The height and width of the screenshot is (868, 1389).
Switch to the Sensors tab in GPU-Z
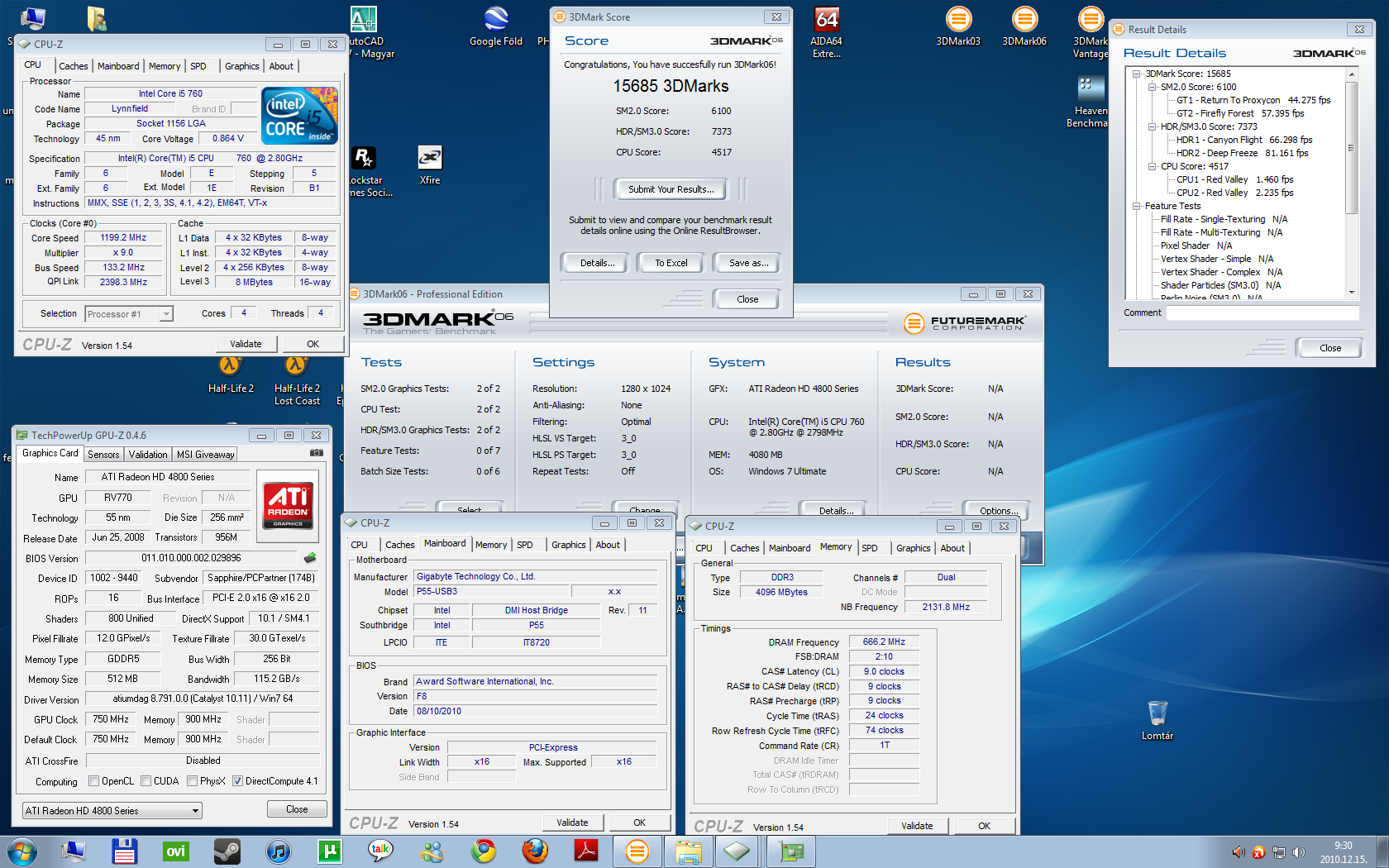[x=103, y=455]
